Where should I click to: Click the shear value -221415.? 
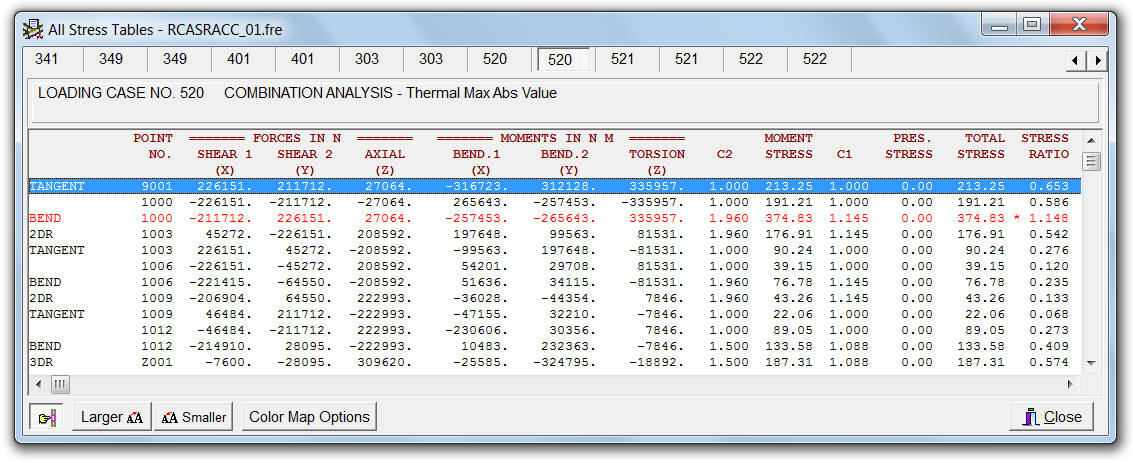tap(221, 282)
